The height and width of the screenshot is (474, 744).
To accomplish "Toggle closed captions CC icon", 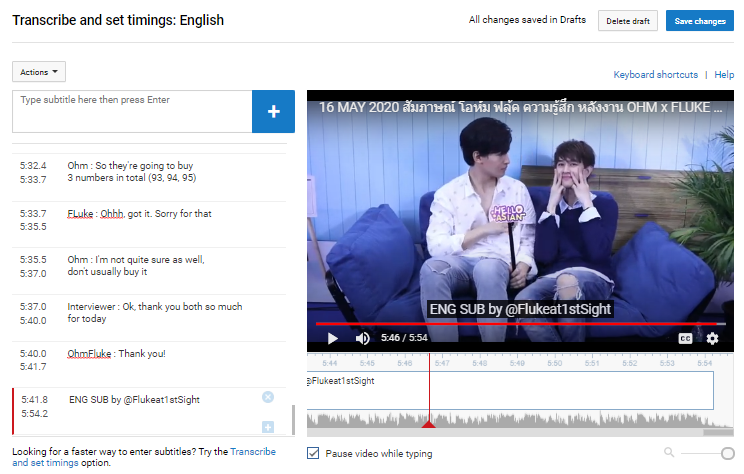I will [x=685, y=338].
